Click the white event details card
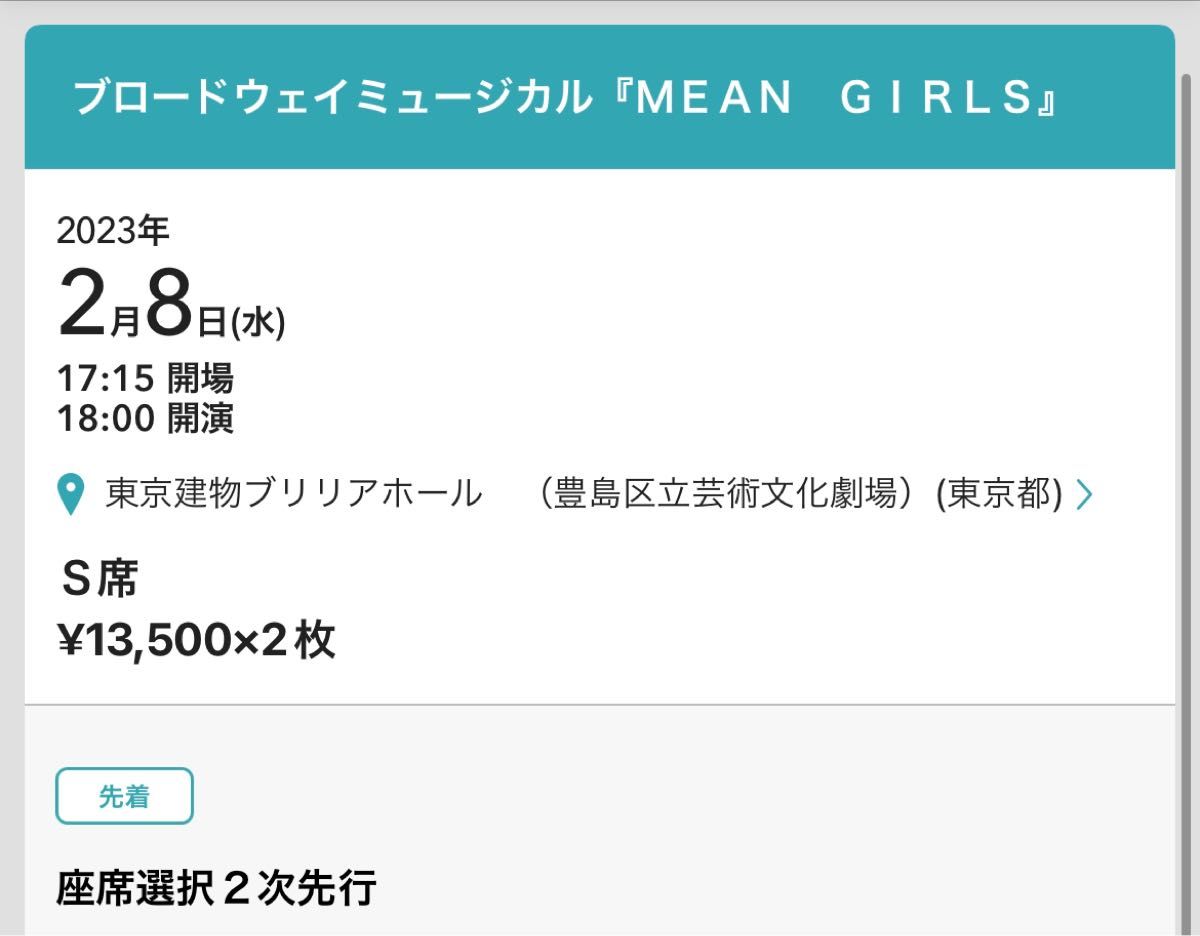Screen dimensions: 1200x936 tap(600, 436)
